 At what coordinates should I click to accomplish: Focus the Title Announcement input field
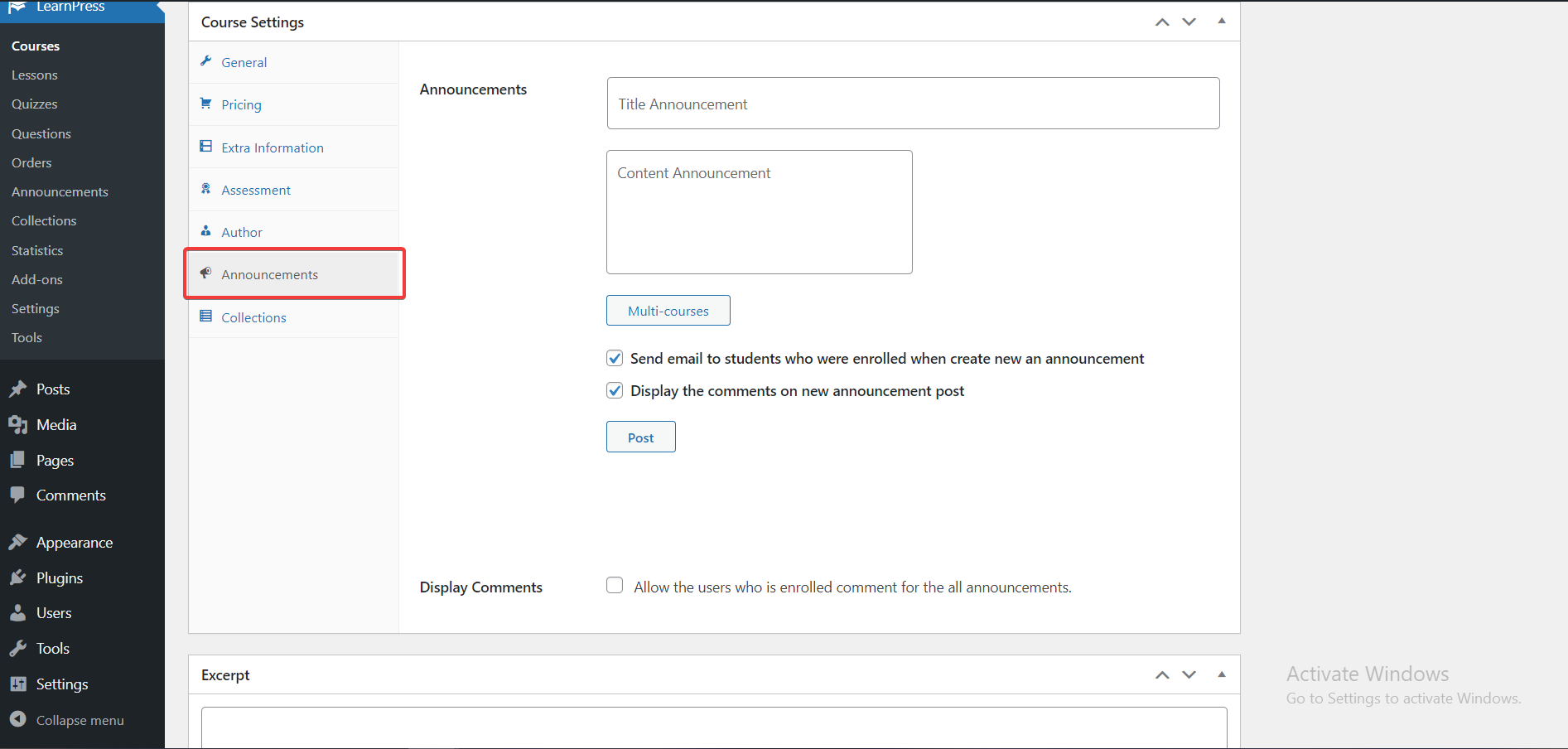click(x=913, y=104)
